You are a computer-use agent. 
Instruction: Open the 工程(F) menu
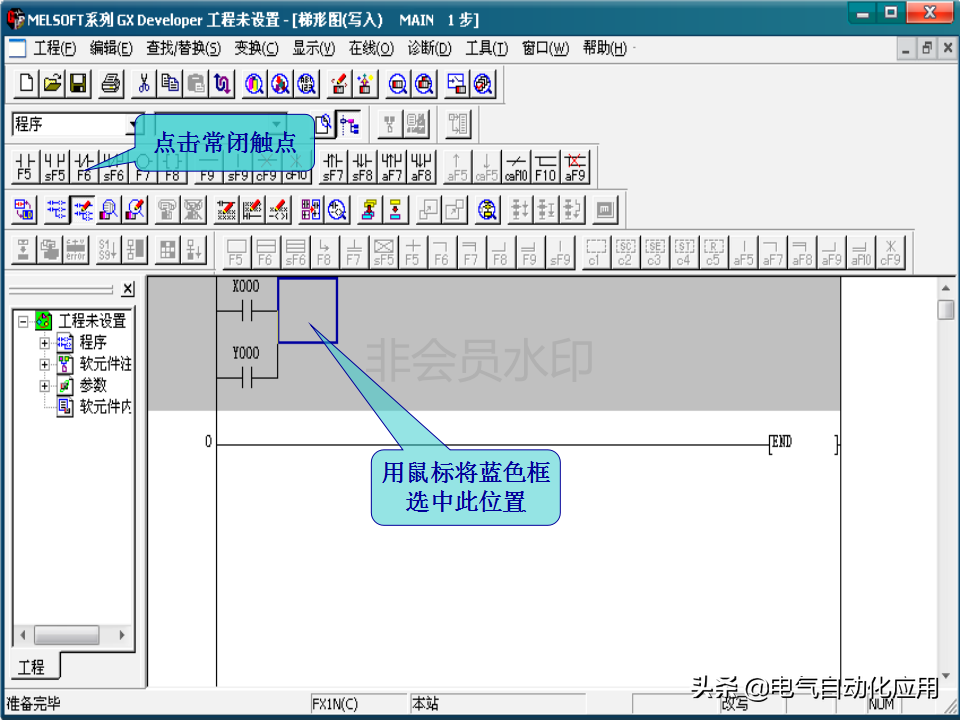pos(54,48)
